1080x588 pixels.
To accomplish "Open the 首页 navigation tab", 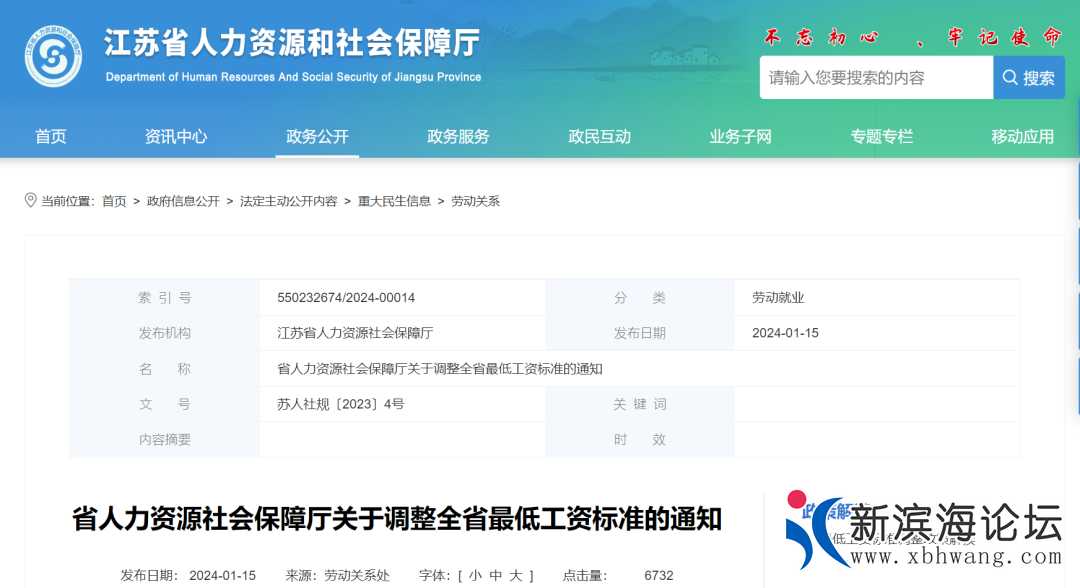I will [51, 137].
